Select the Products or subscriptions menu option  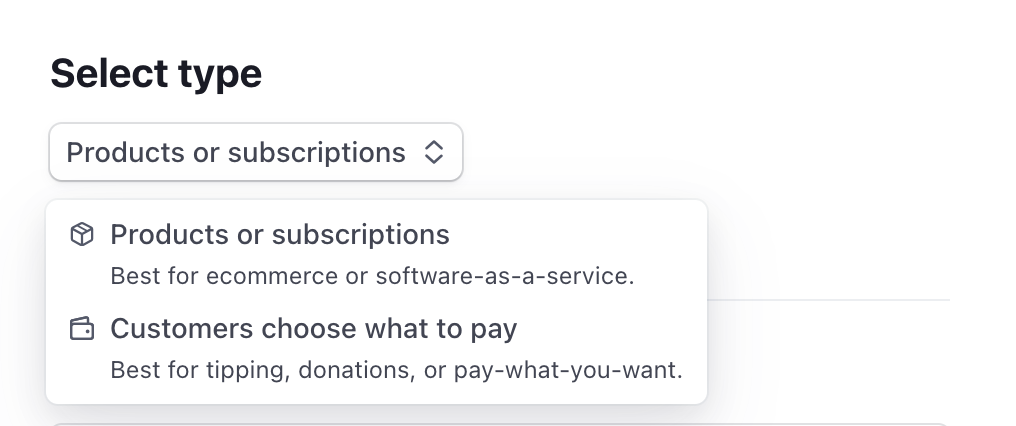(x=376, y=254)
